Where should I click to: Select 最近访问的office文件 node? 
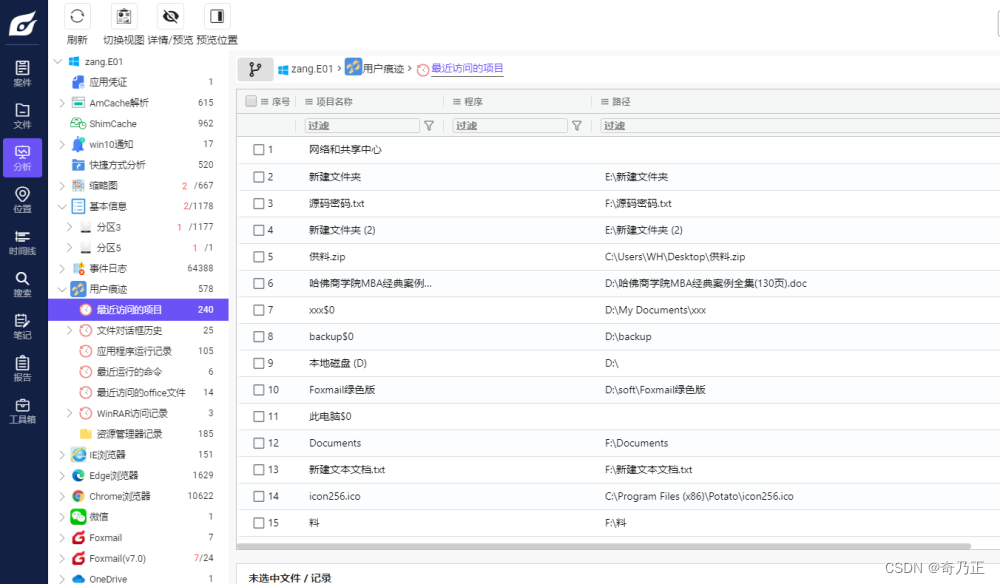coord(140,393)
